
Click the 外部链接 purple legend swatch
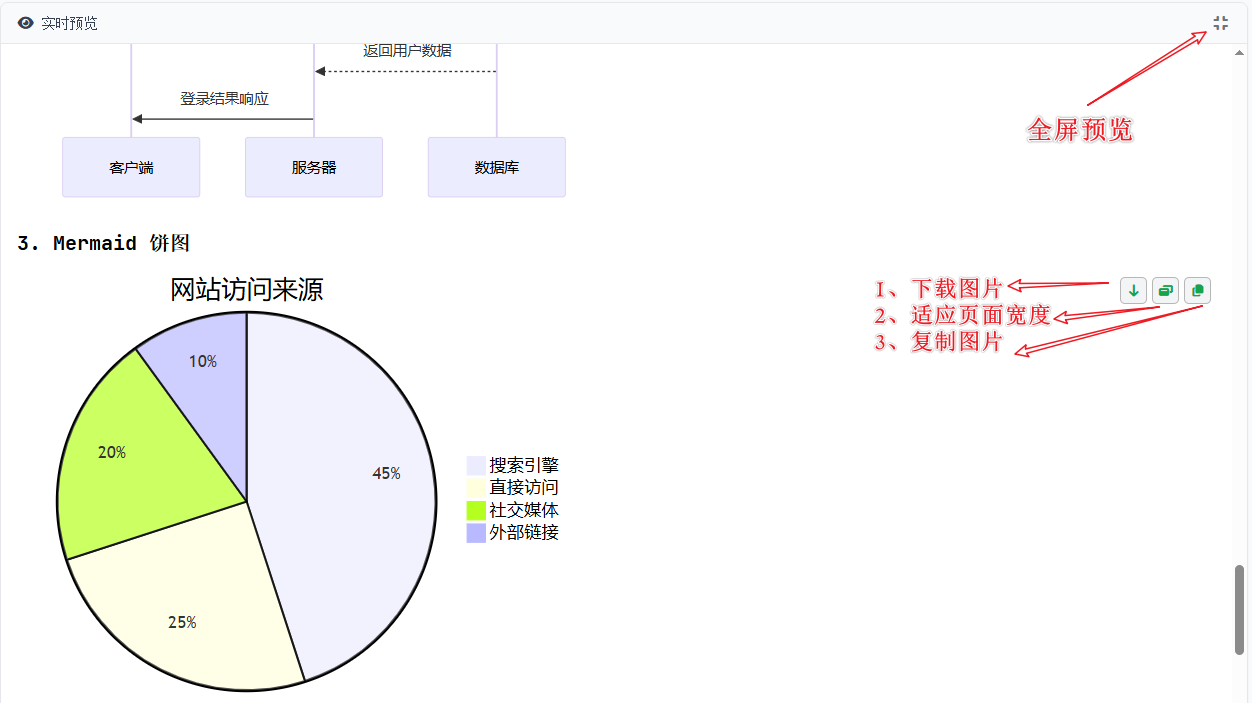coord(476,533)
